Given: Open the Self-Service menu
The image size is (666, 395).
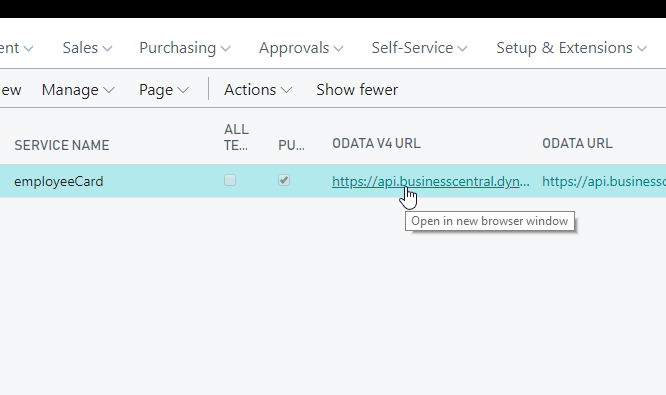Looking at the screenshot, I should 419,48.
